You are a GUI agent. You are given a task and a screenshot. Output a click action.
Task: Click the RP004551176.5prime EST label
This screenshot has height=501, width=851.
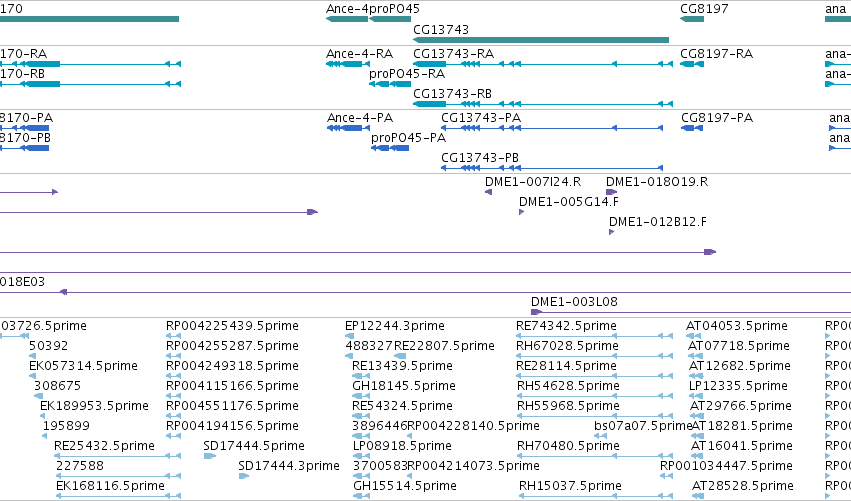coord(232,406)
